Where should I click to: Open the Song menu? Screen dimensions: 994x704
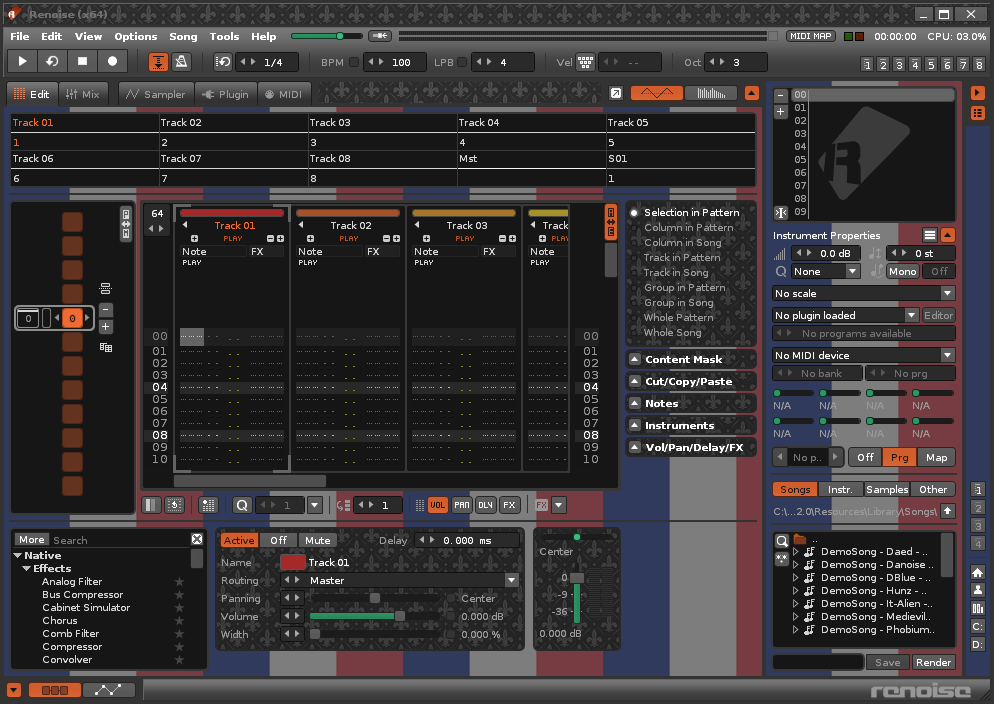(x=183, y=36)
